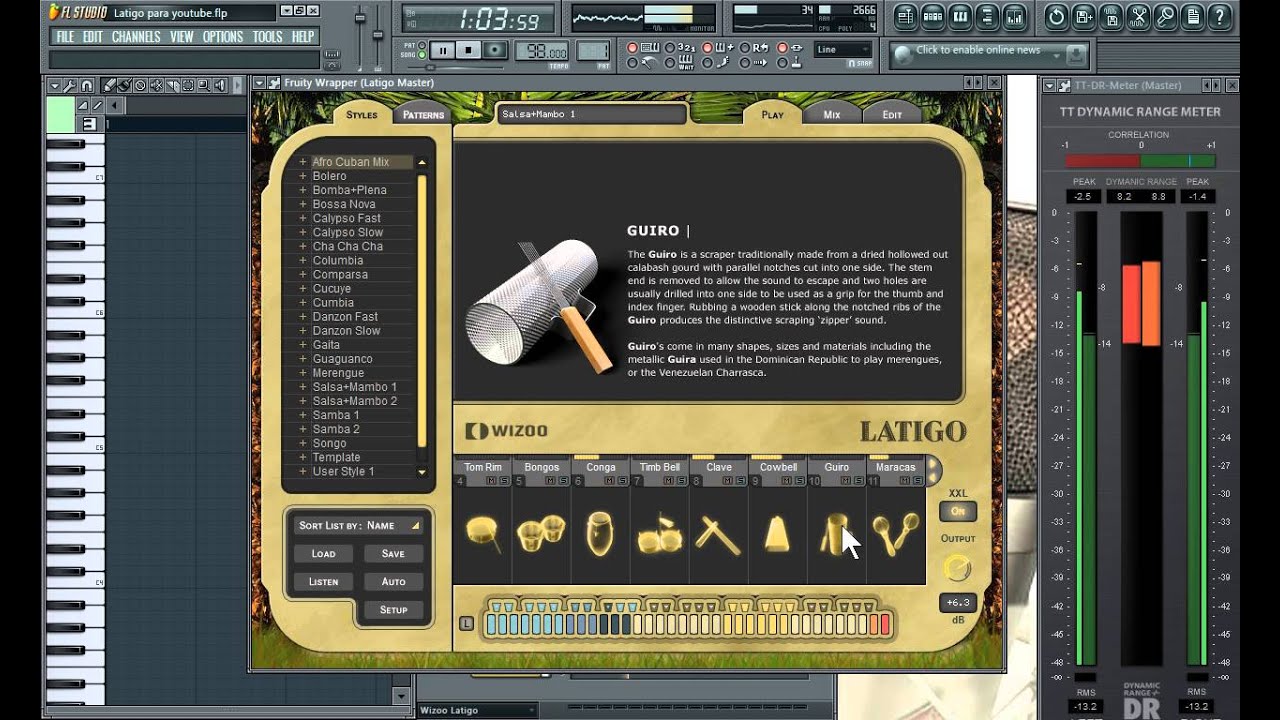Select the Bongos instrument icon
Screen dimensions: 1280x720
(541, 534)
